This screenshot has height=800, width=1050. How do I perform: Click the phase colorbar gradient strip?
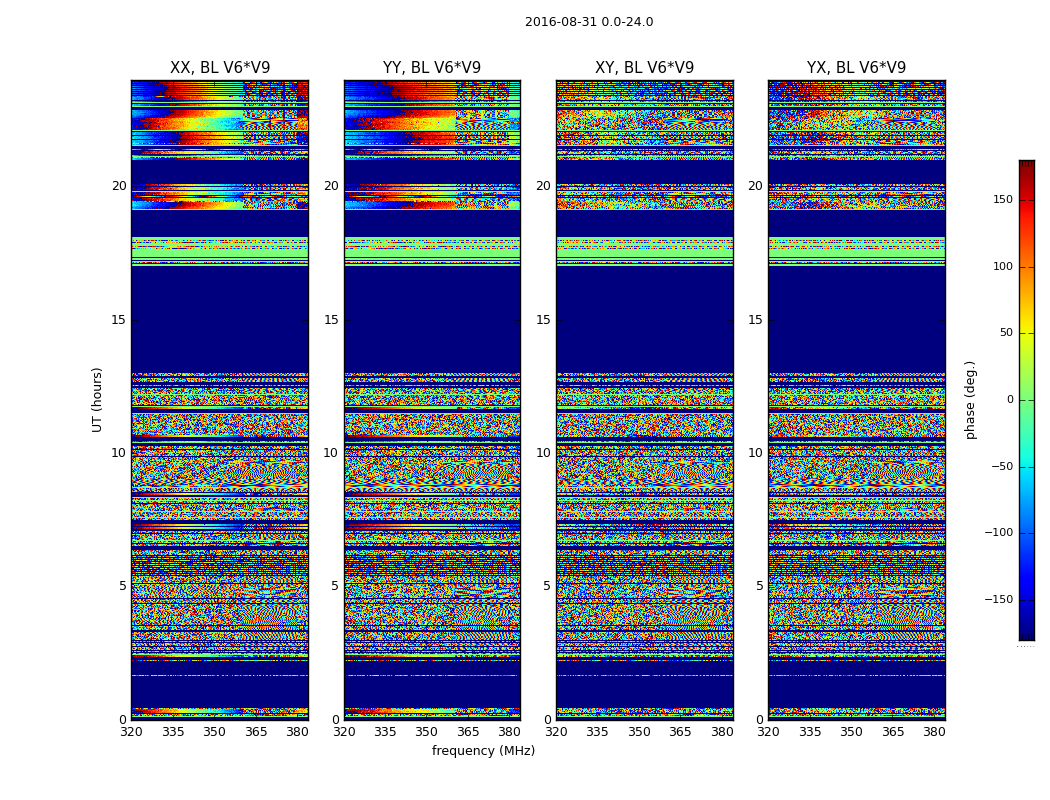[1027, 400]
